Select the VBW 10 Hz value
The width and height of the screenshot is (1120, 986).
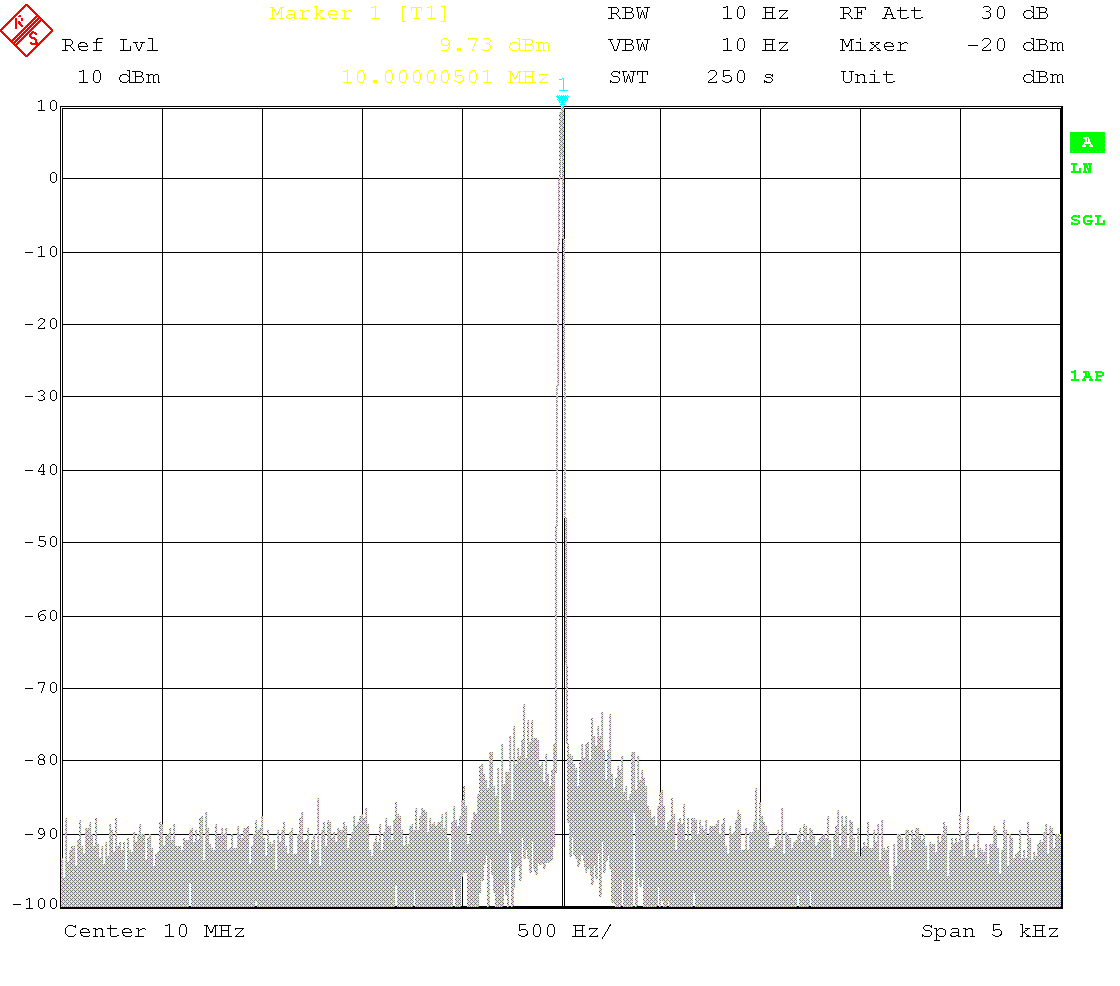(x=755, y=45)
